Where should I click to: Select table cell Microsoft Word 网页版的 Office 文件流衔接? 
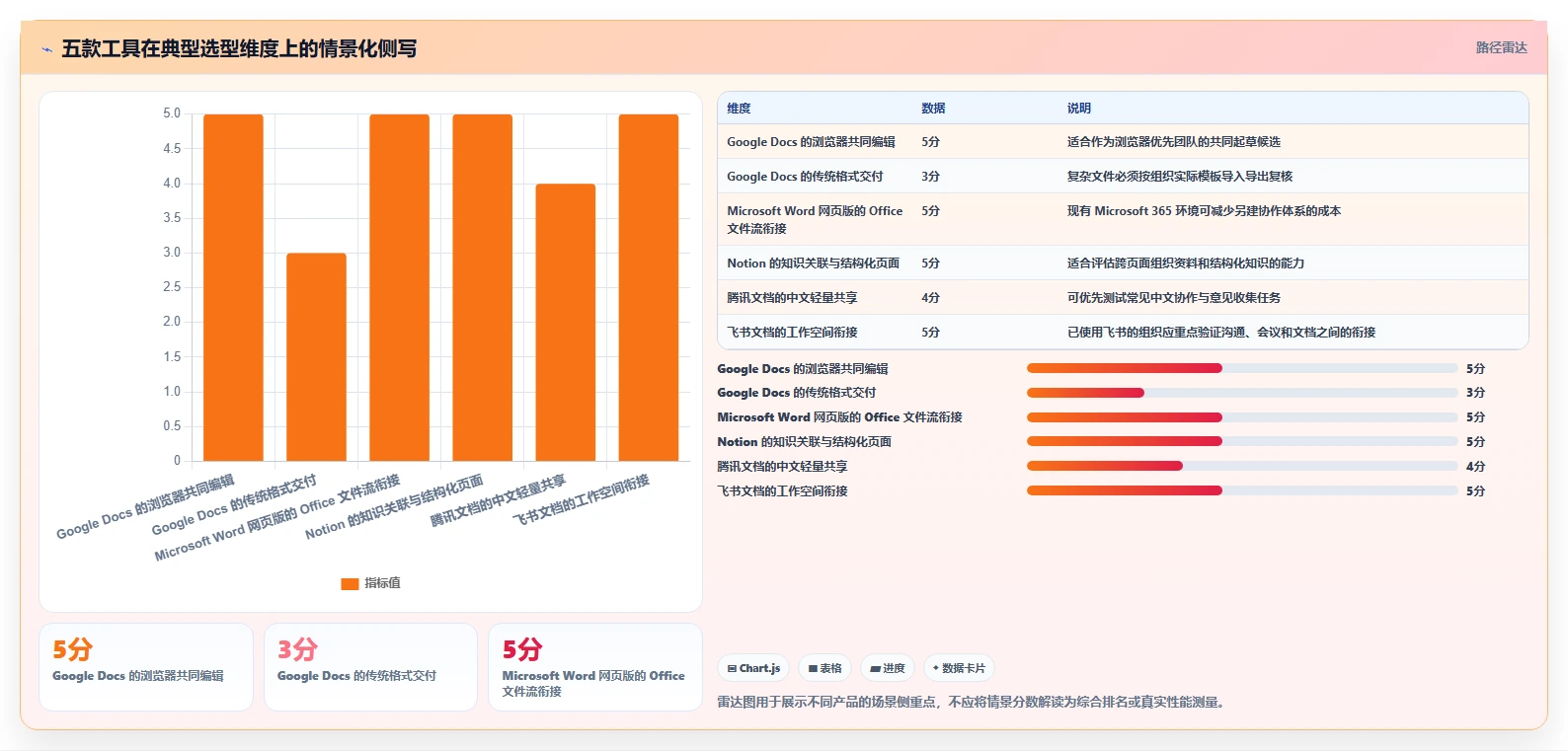click(815, 219)
